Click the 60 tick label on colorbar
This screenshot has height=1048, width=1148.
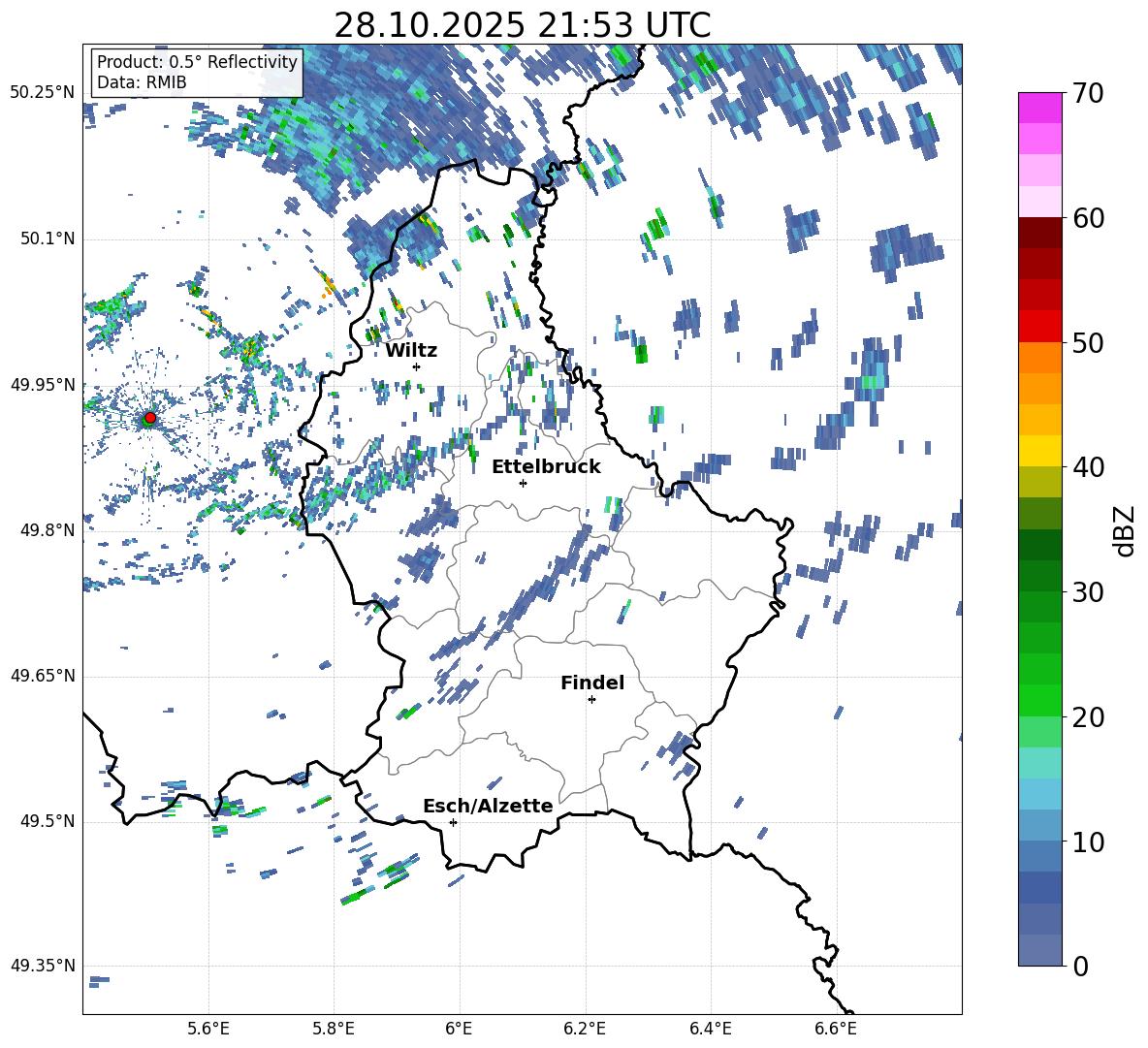tap(1088, 218)
